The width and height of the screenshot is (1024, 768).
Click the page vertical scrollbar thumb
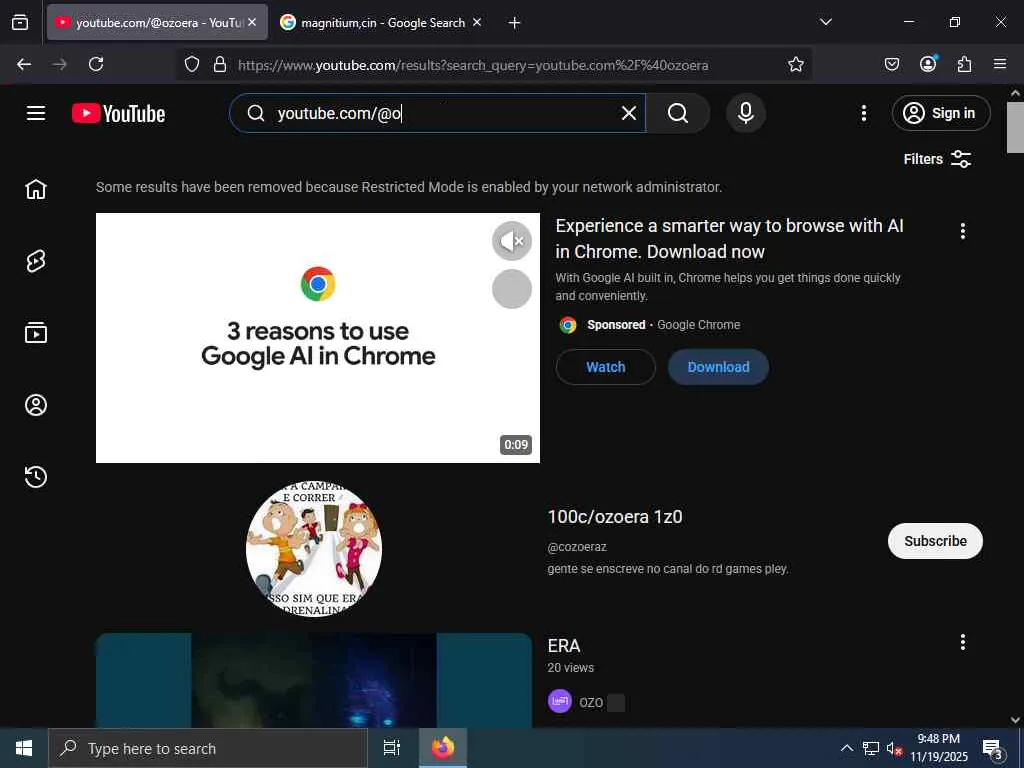point(1015,127)
